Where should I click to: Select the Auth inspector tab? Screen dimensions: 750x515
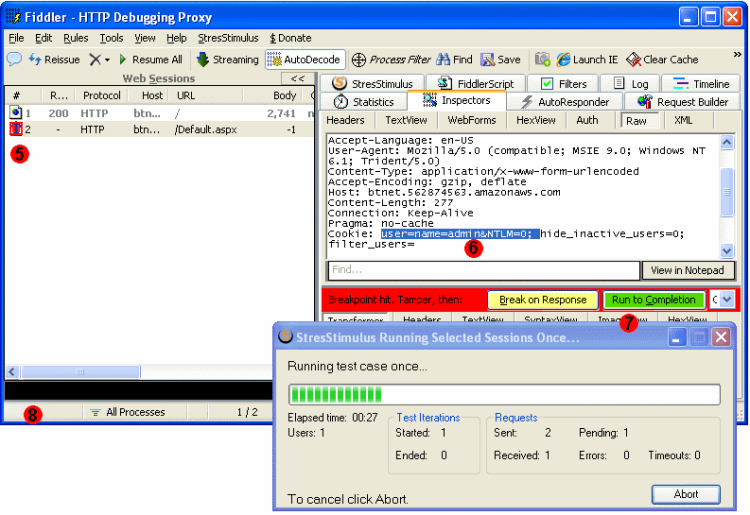[587, 120]
